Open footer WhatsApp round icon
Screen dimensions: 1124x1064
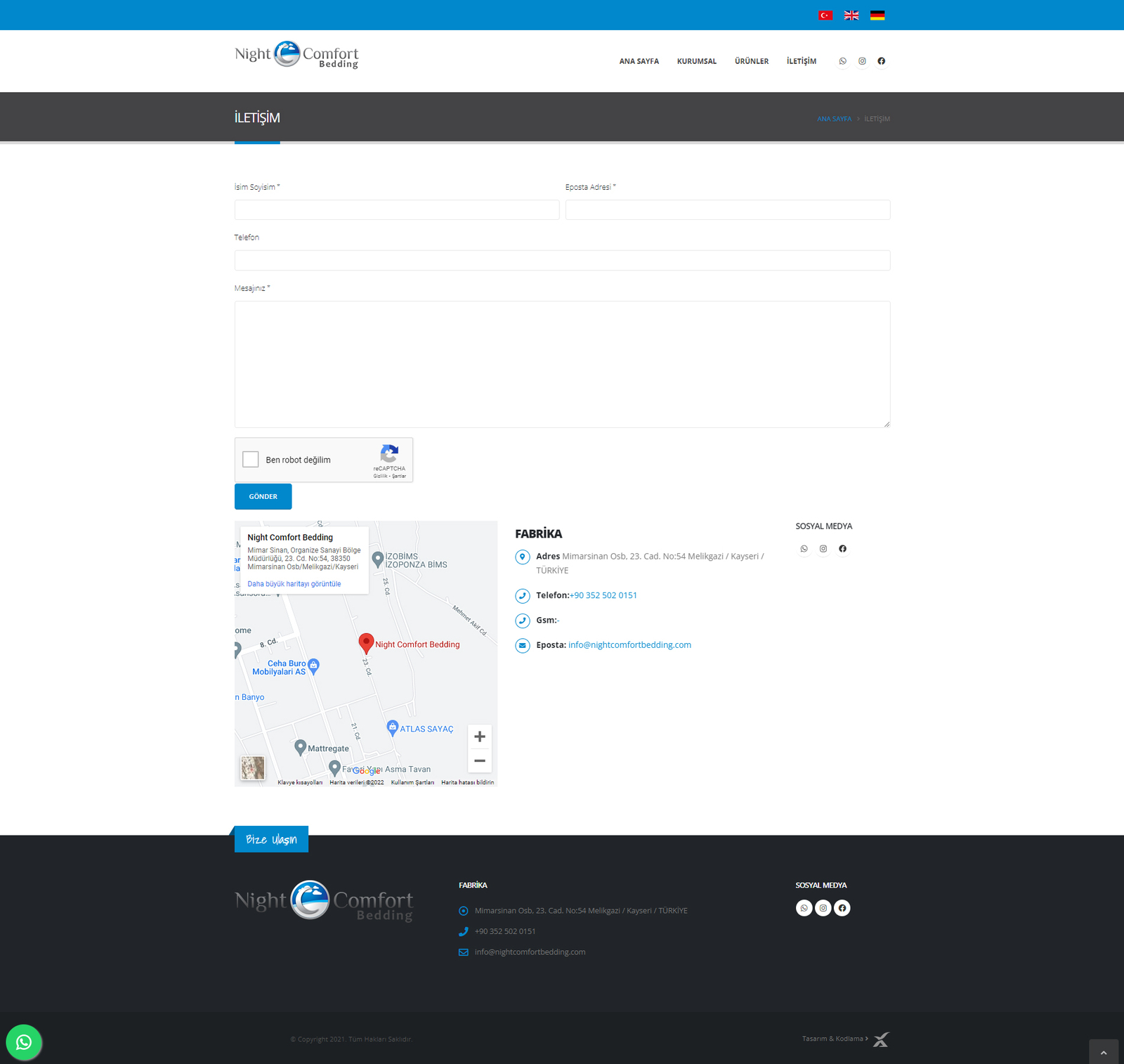(804, 908)
